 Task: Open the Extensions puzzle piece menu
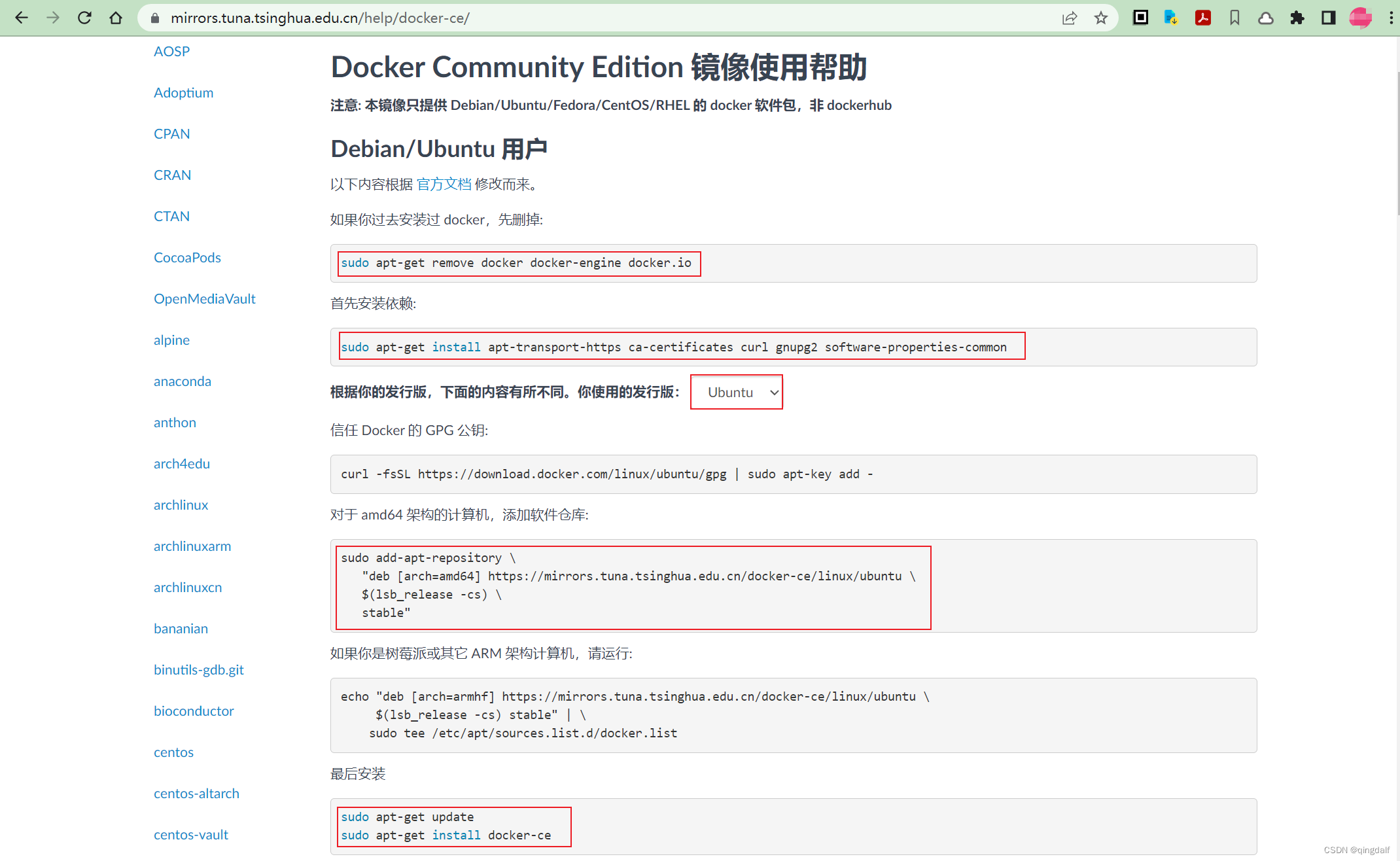point(1297,18)
